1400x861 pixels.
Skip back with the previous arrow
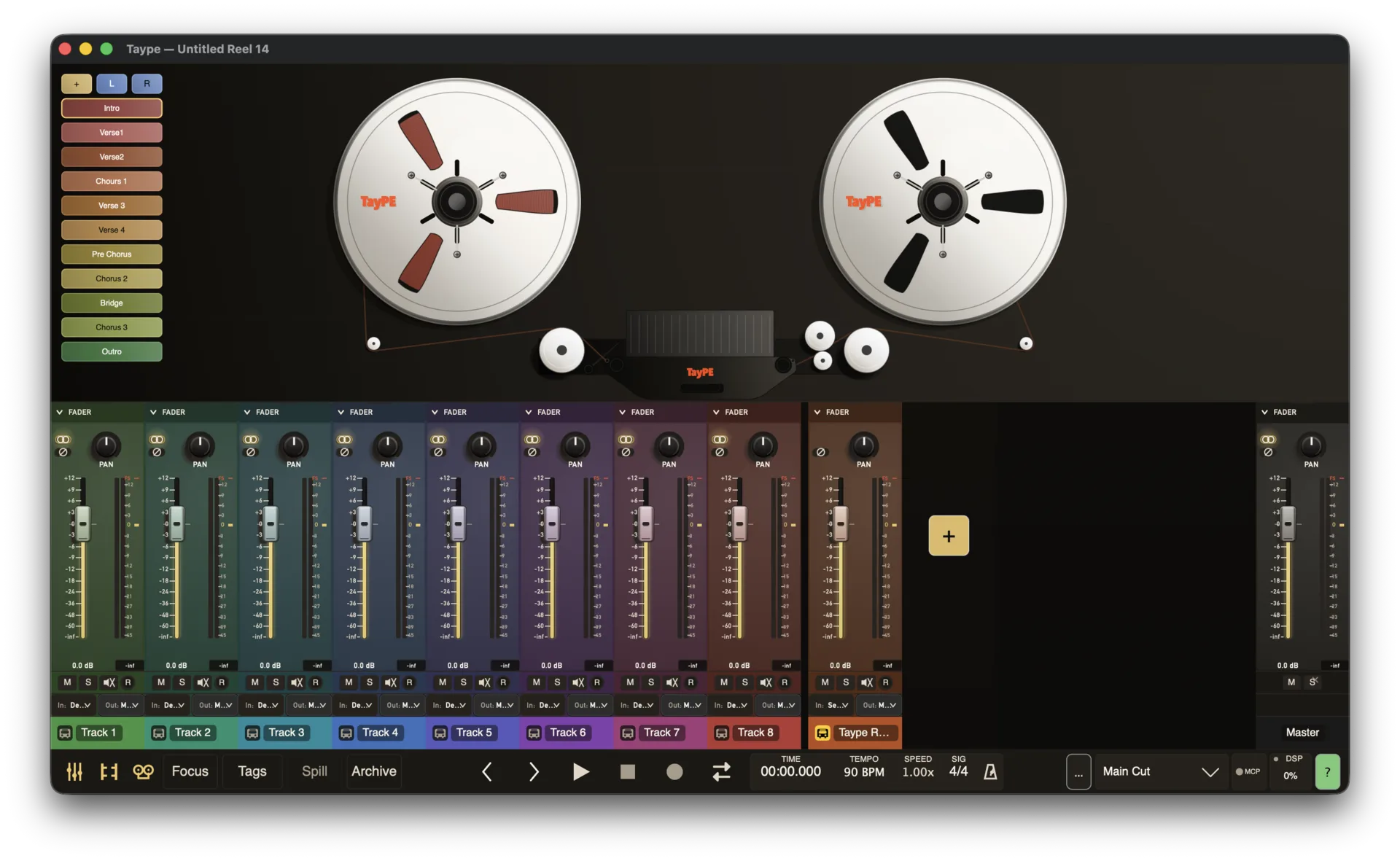click(x=487, y=771)
